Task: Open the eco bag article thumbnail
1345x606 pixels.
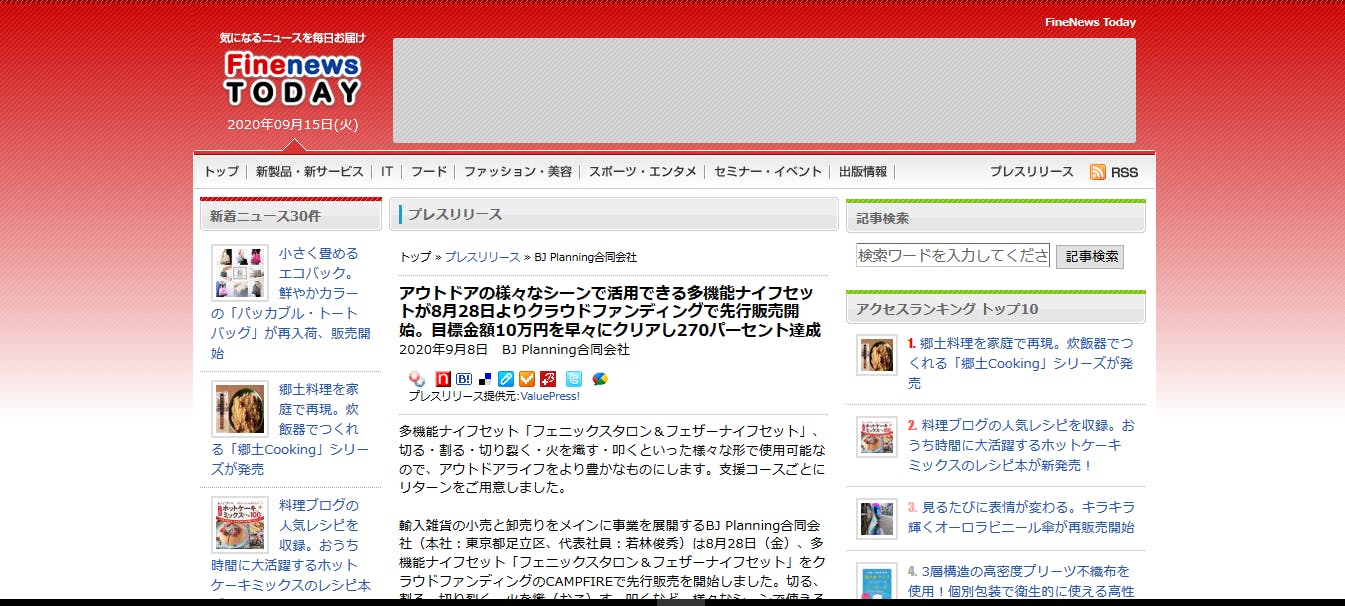Action: (x=240, y=273)
